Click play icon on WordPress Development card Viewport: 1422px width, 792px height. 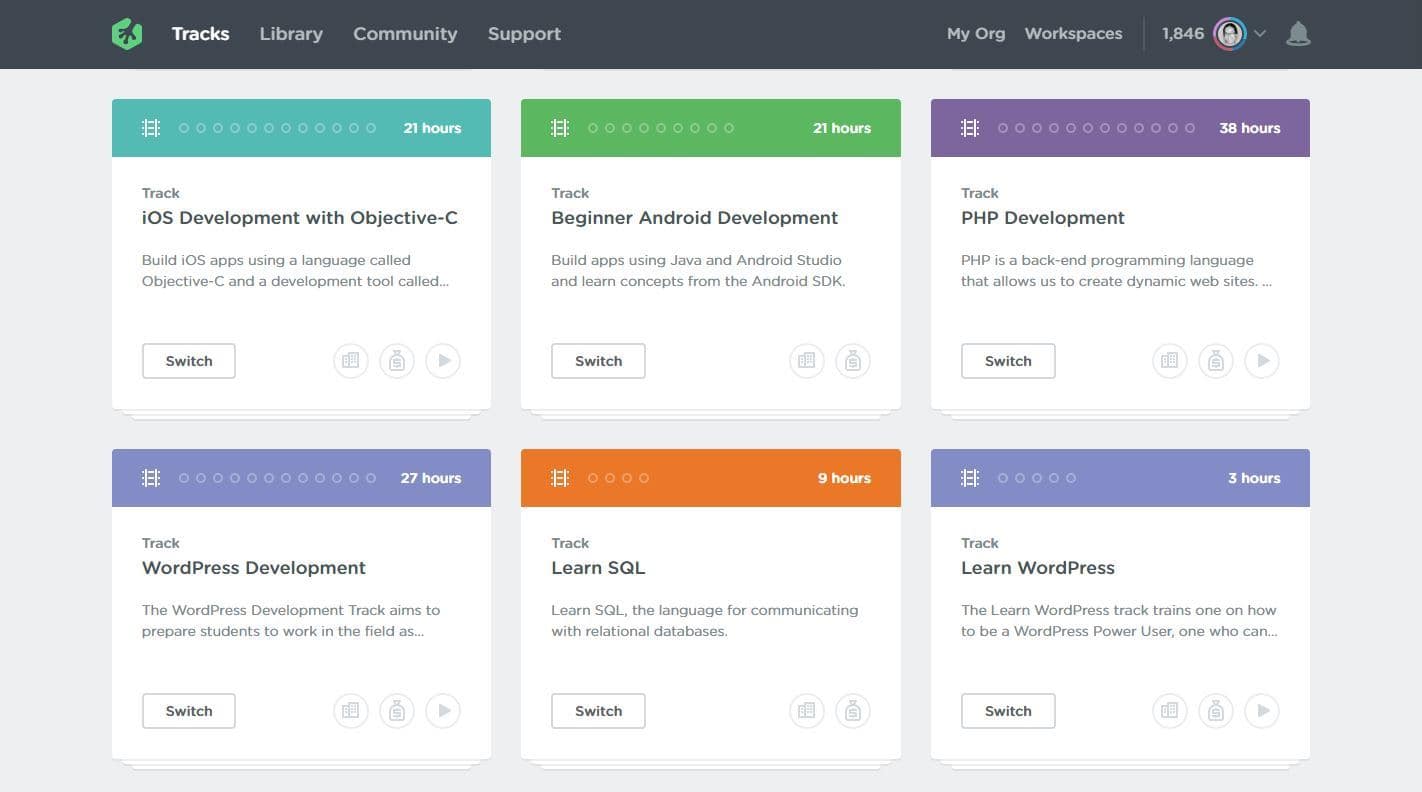click(443, 711)
